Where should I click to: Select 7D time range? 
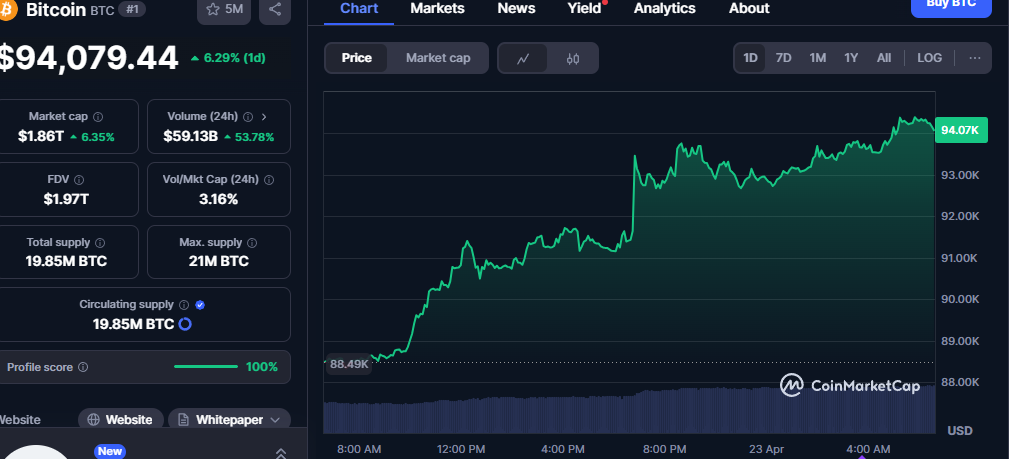[x=783, y=58]
